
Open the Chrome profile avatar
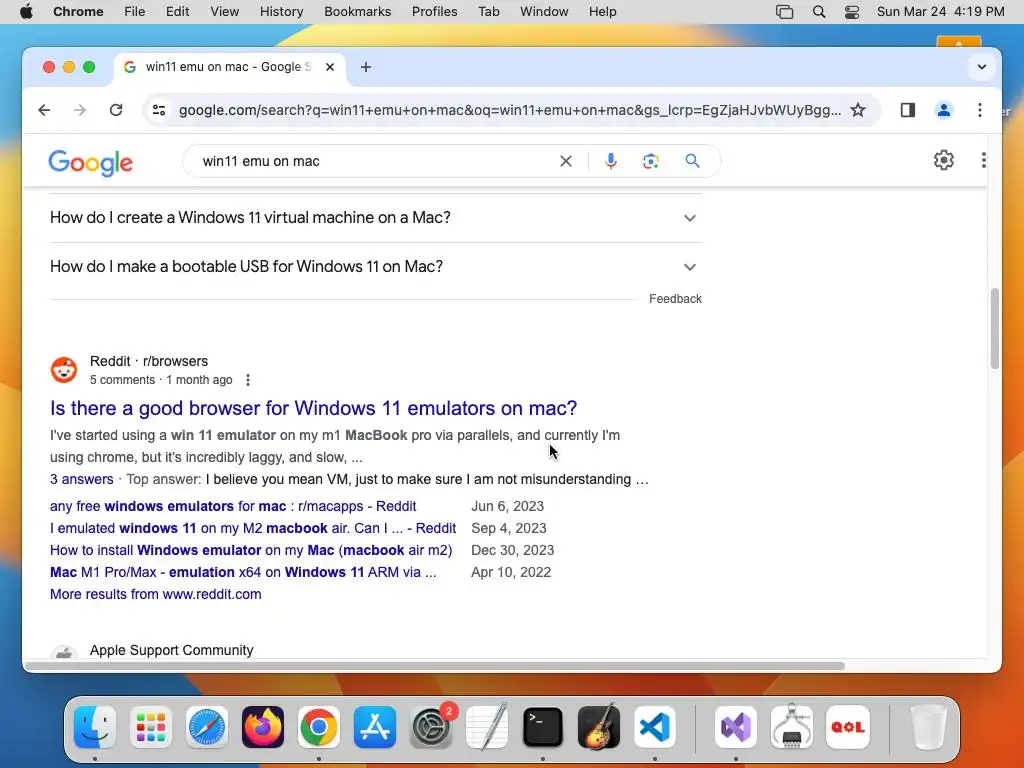click(944, 110)
